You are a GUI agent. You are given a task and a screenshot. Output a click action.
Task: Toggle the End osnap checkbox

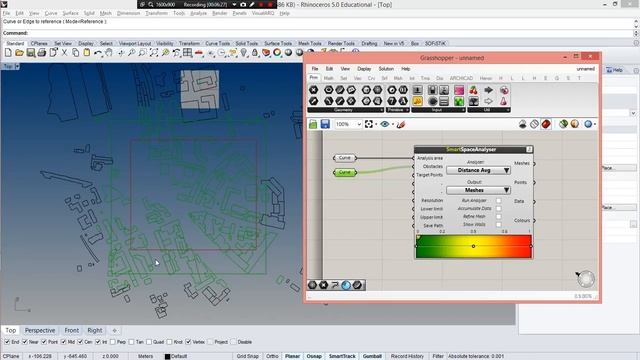pos(7,342)
